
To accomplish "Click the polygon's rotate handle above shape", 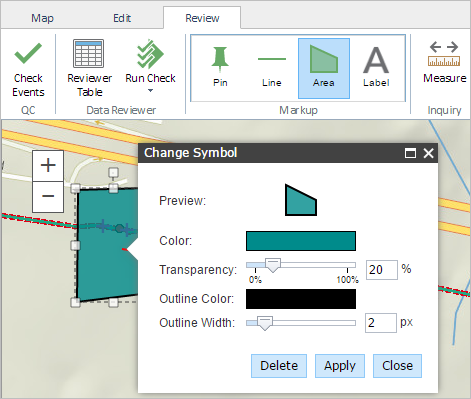I will (x=113, y=172).
